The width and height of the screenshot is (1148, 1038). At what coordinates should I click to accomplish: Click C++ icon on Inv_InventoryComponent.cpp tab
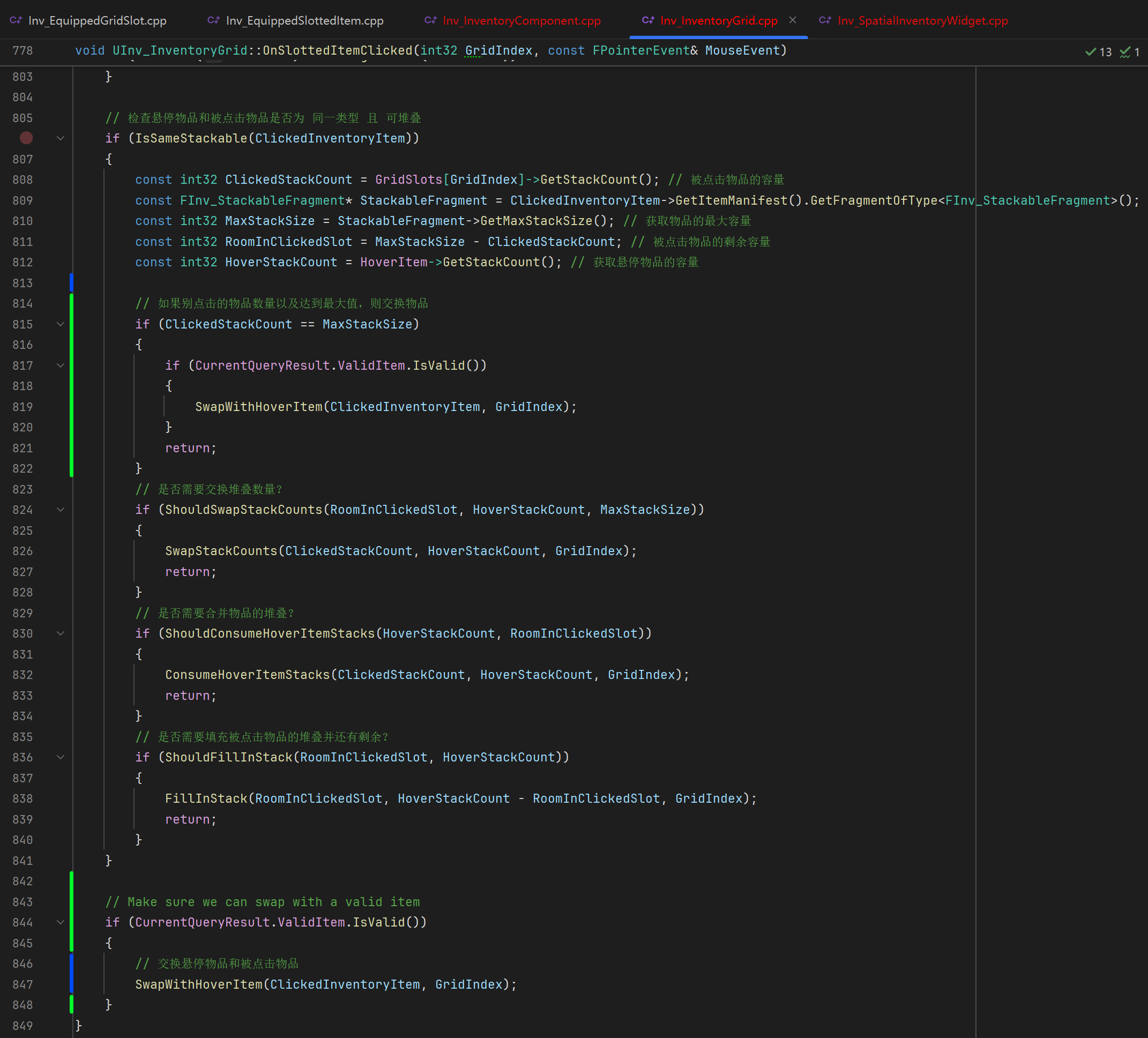click(430, 20)
